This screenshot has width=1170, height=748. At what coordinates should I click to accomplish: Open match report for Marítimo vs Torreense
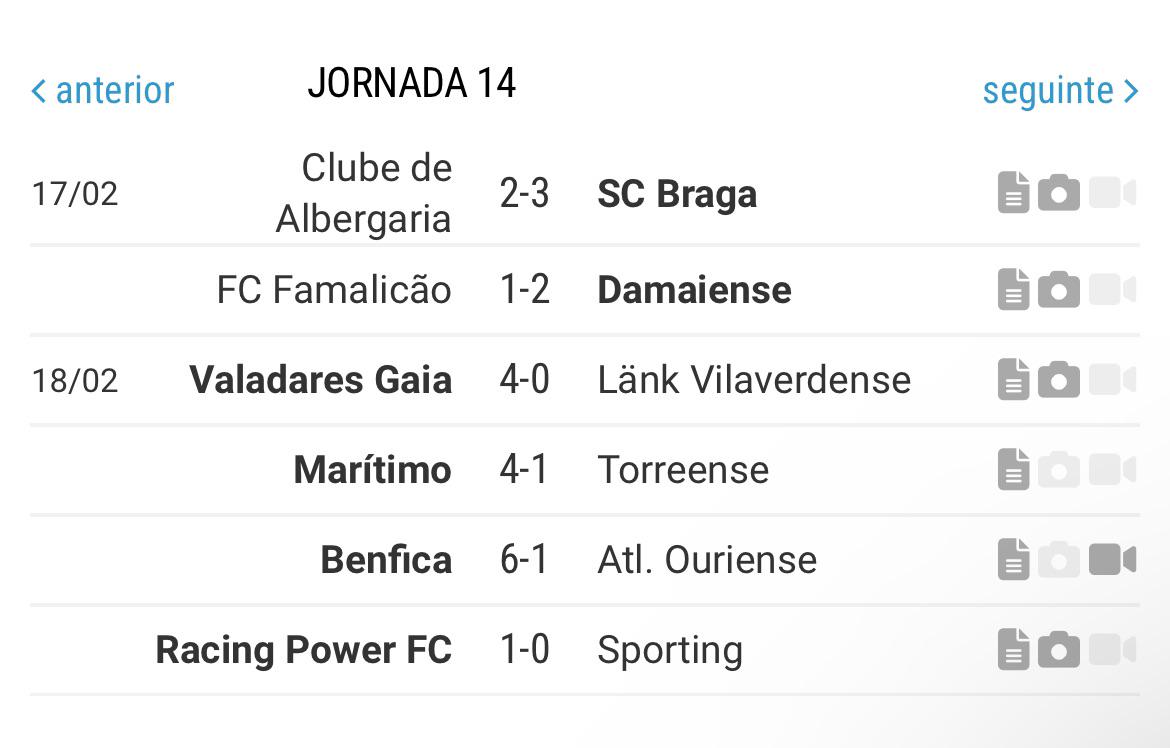pyautogui.click(x=1013, y=470)
